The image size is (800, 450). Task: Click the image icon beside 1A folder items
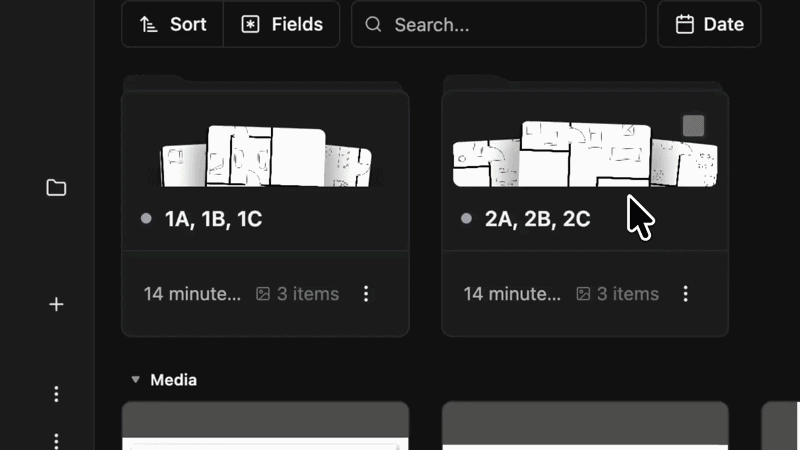[x=263, y=294]
